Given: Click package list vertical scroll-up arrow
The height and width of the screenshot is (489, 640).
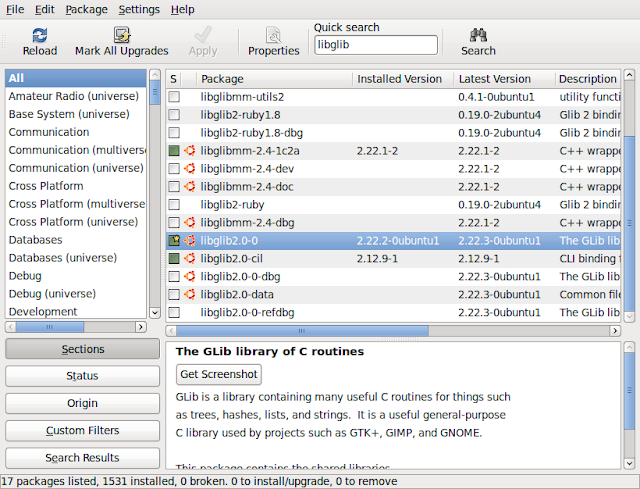Looking at the screenshot, I should pos(629,75).
